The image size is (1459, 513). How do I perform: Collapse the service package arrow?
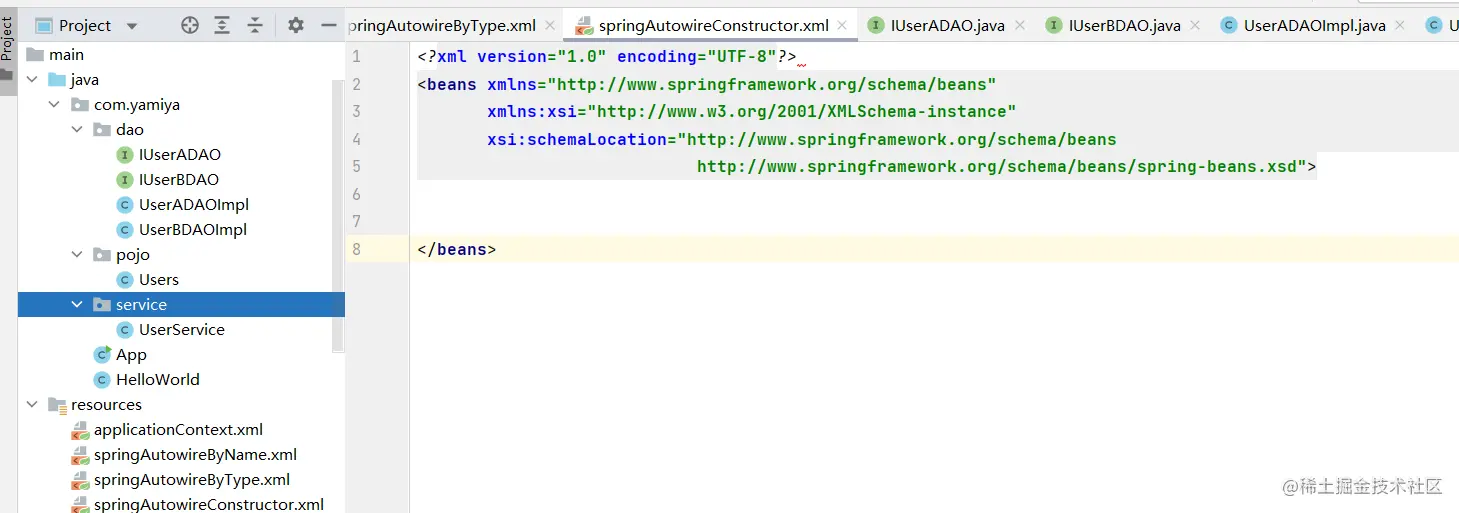pos(77,305)
